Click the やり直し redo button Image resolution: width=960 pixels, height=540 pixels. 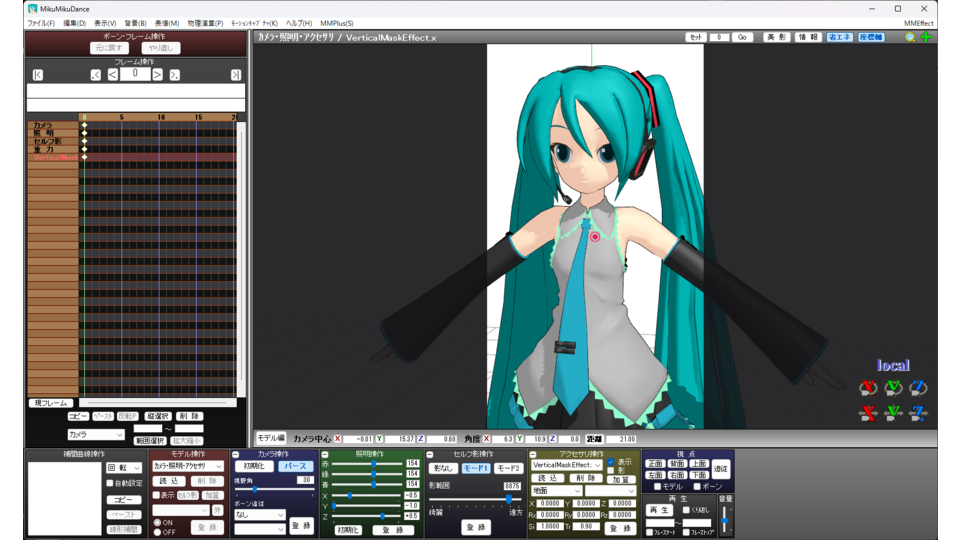tap(161, 48)
